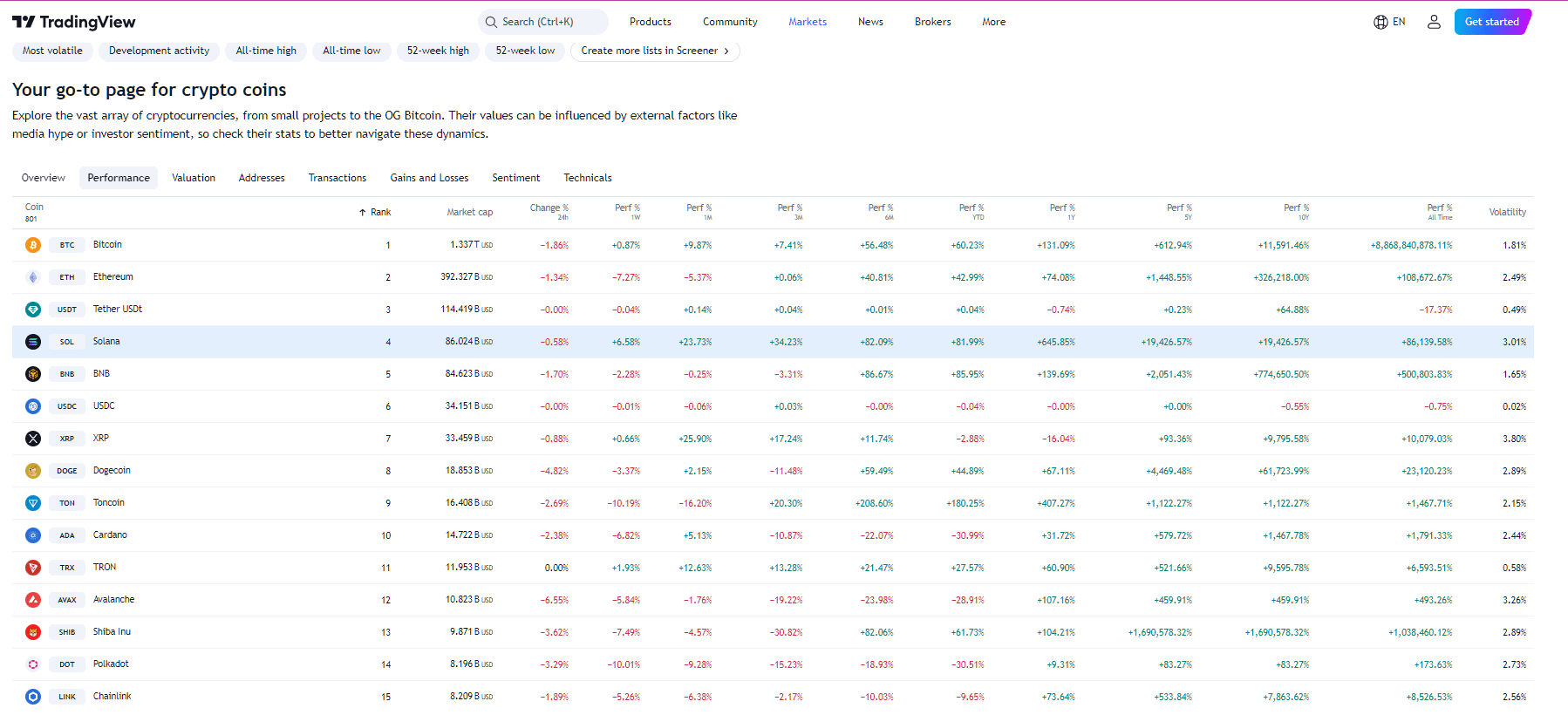The height and width of the screenshot is (715, 1568).
Task: Click the Tether USDt coin logo
Action: click(x=33, y=310)
